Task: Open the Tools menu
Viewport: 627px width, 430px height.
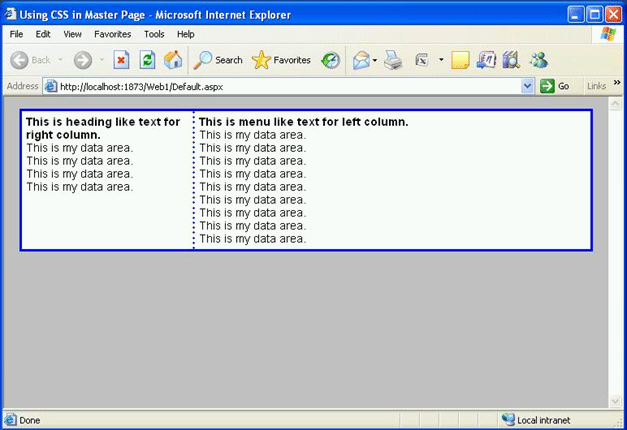Action: tap(154, 34)
